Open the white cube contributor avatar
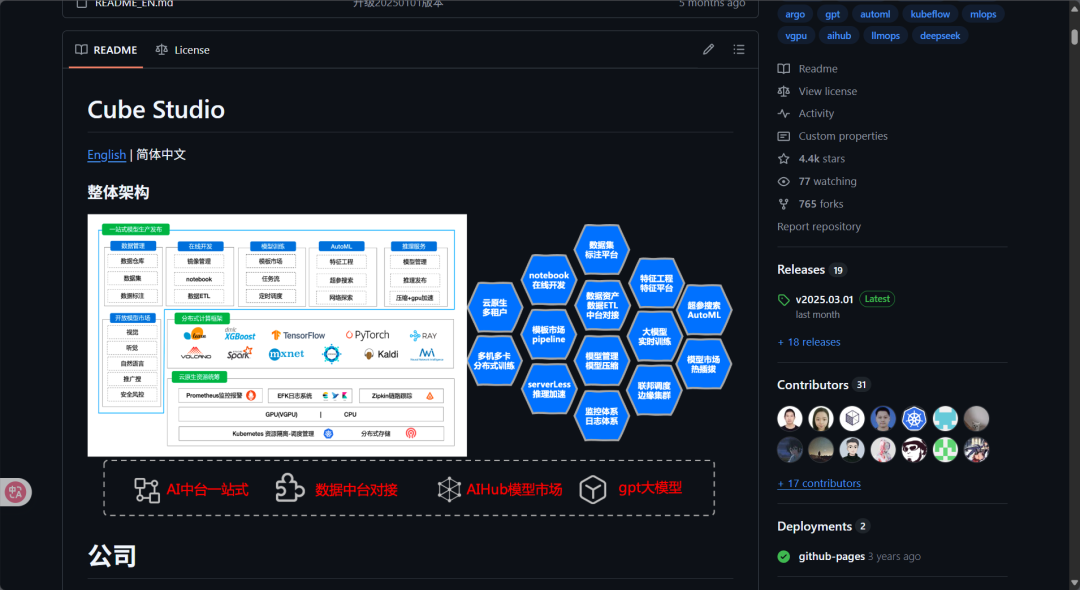The width and height of the screenshot is (1080, 590). (852, 419)
